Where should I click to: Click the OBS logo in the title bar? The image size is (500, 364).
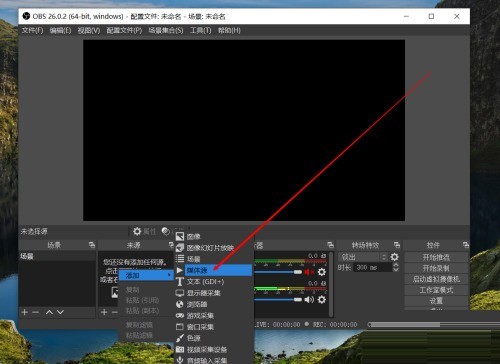pyautogui.click(x=26, y=16)
